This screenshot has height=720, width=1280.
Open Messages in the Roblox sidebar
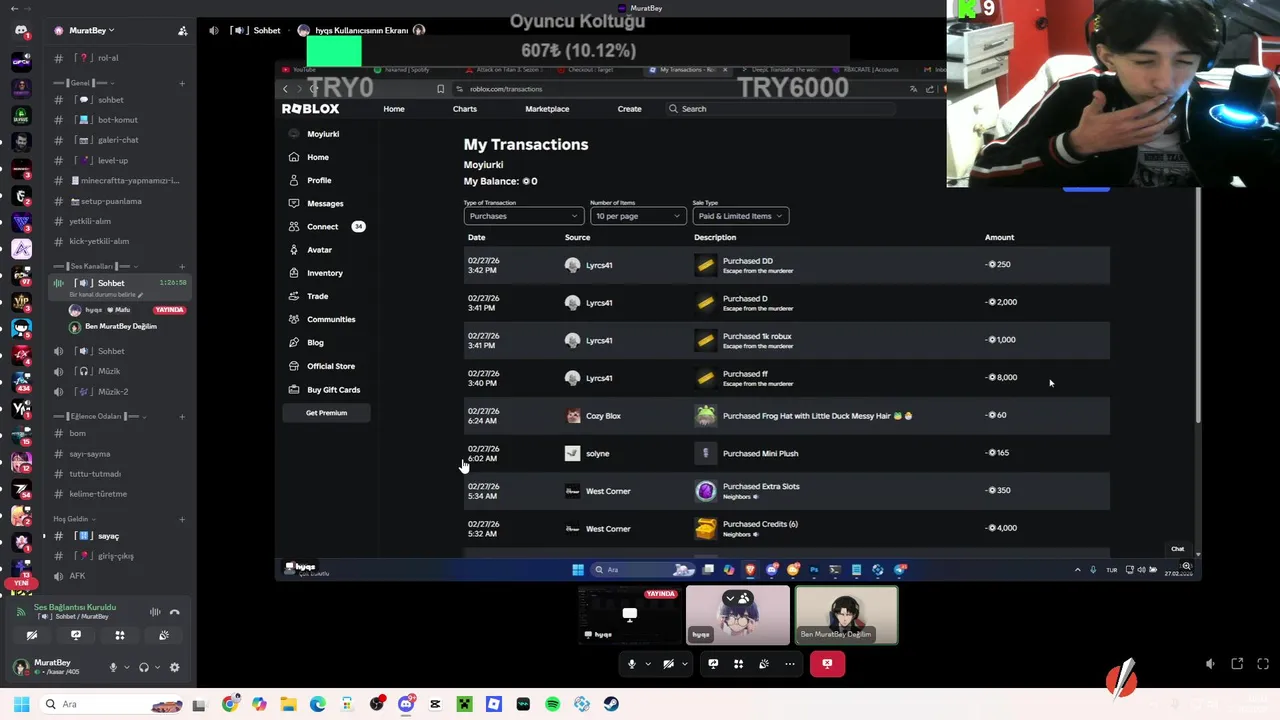click(326, 203)
